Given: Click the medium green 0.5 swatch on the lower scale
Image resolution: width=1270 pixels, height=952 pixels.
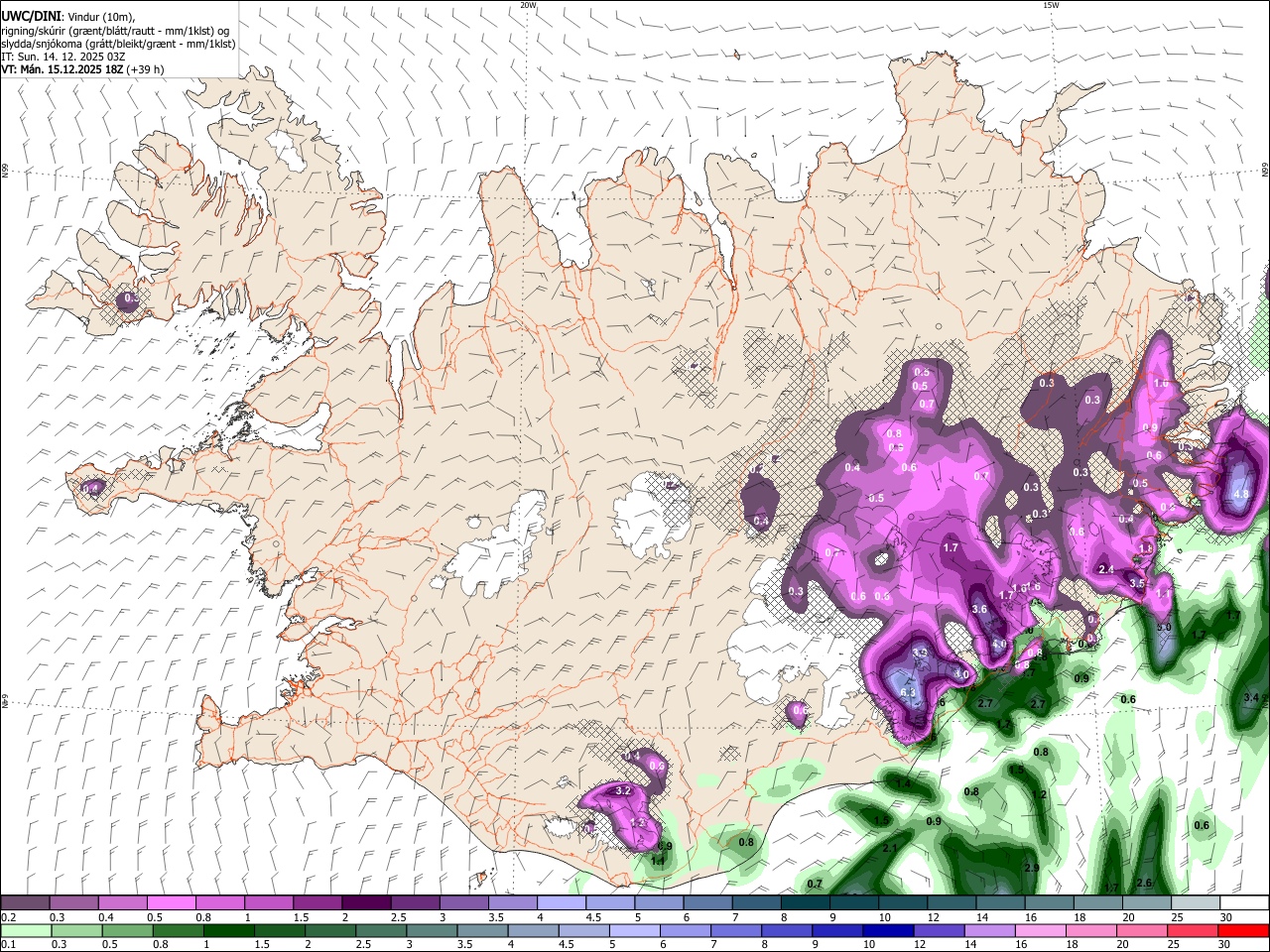Looking at the screenshot, I should click(127, 930).
